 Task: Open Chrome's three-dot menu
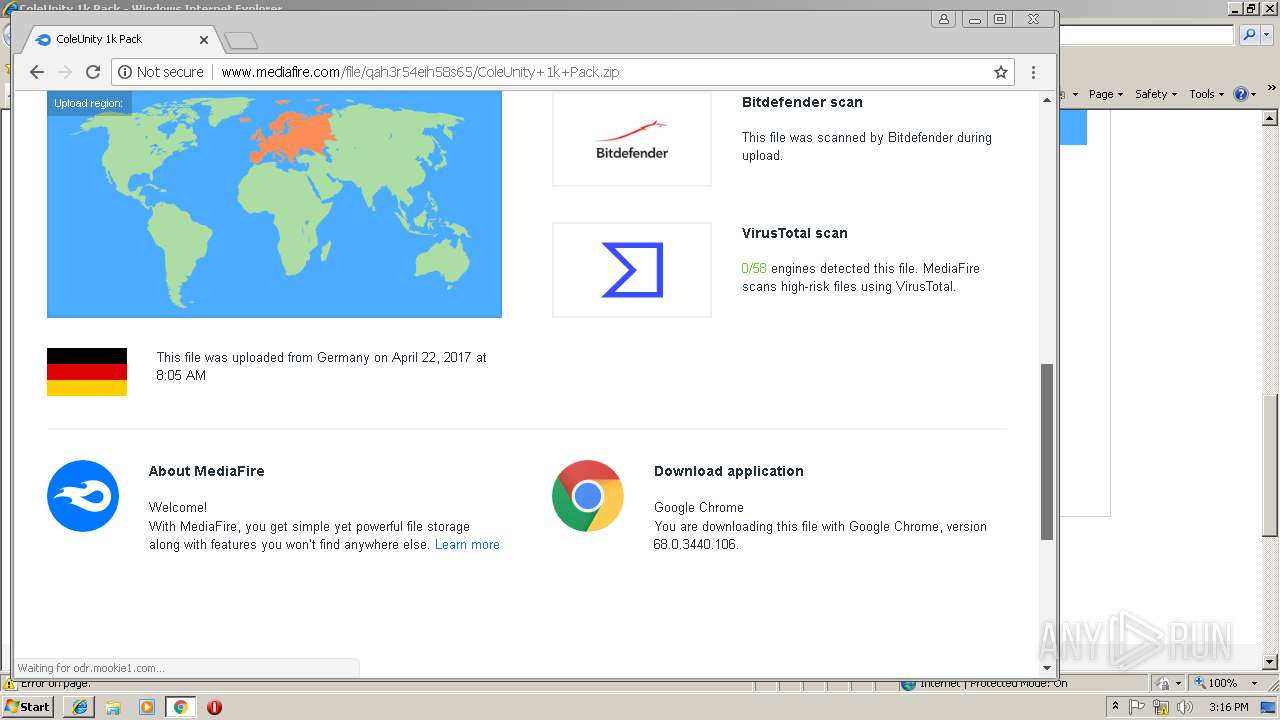1033,72
